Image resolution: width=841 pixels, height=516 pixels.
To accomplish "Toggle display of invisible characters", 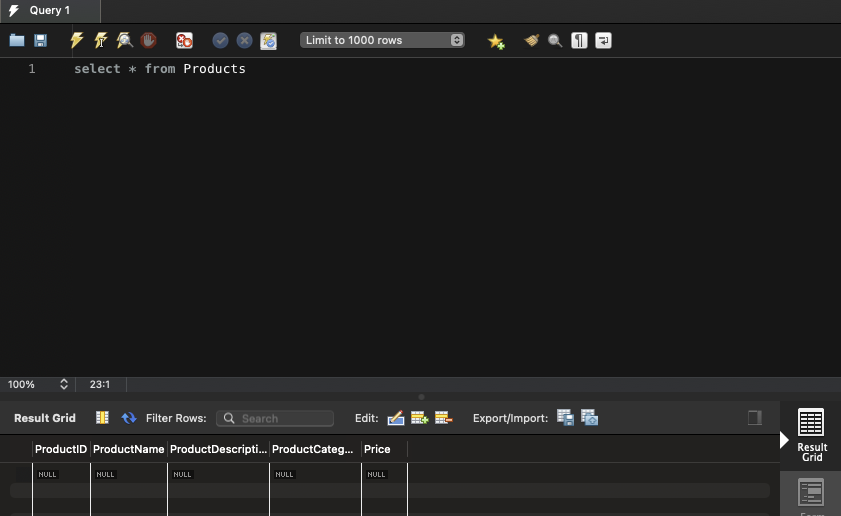I will (579, 41).
